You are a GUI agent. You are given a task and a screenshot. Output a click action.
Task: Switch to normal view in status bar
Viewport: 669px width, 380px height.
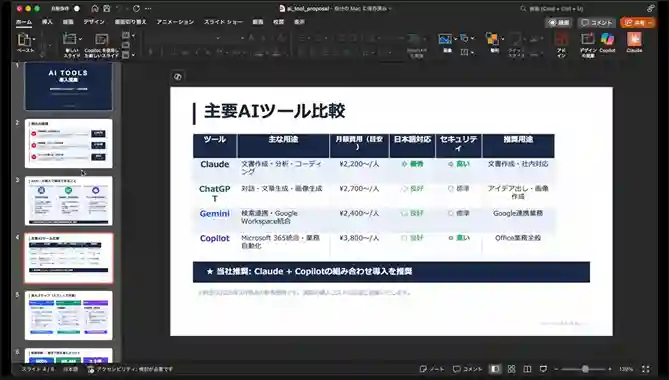coord(495,369)
